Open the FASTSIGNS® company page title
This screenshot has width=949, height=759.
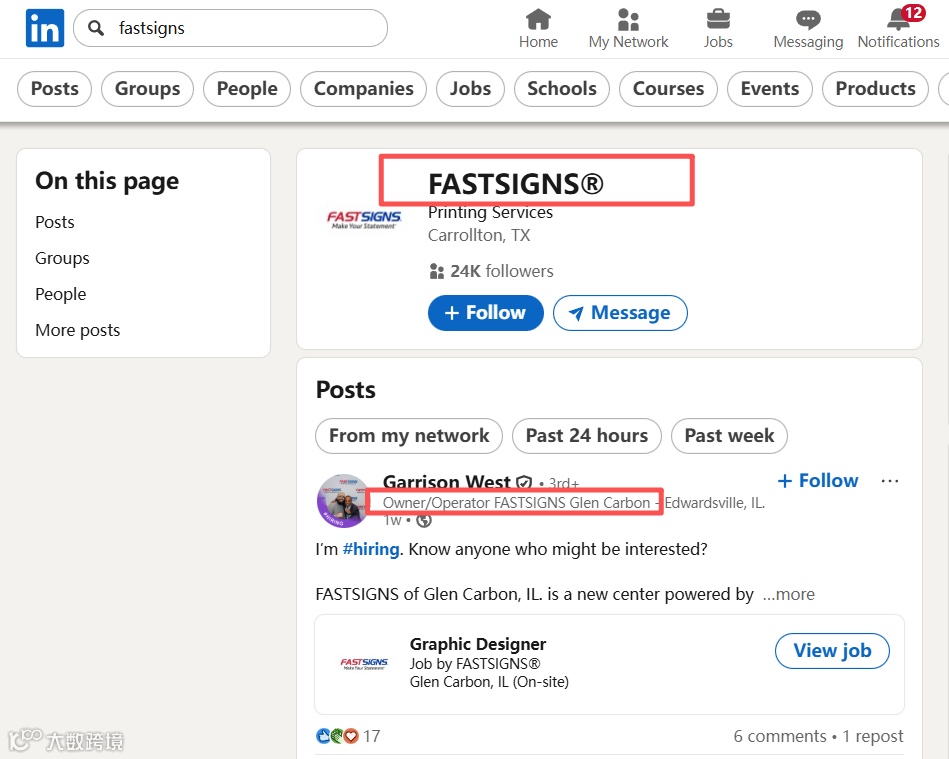tap(516, 184)
